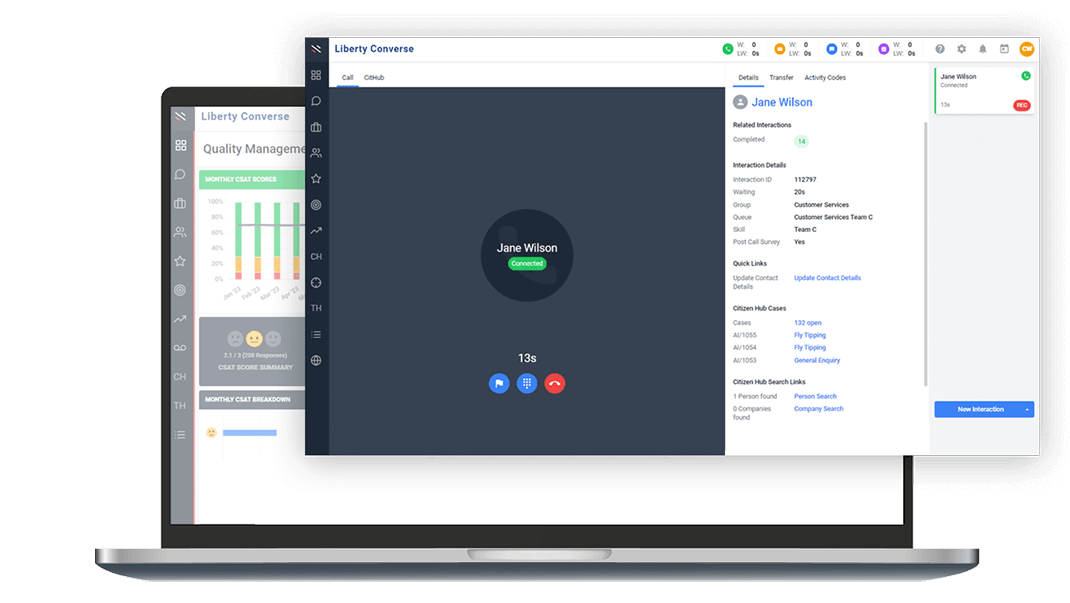Select the dialpad icon below the call timer
Screen dimensions: 1070x603
pyautogui.click(x=527, y=383)
